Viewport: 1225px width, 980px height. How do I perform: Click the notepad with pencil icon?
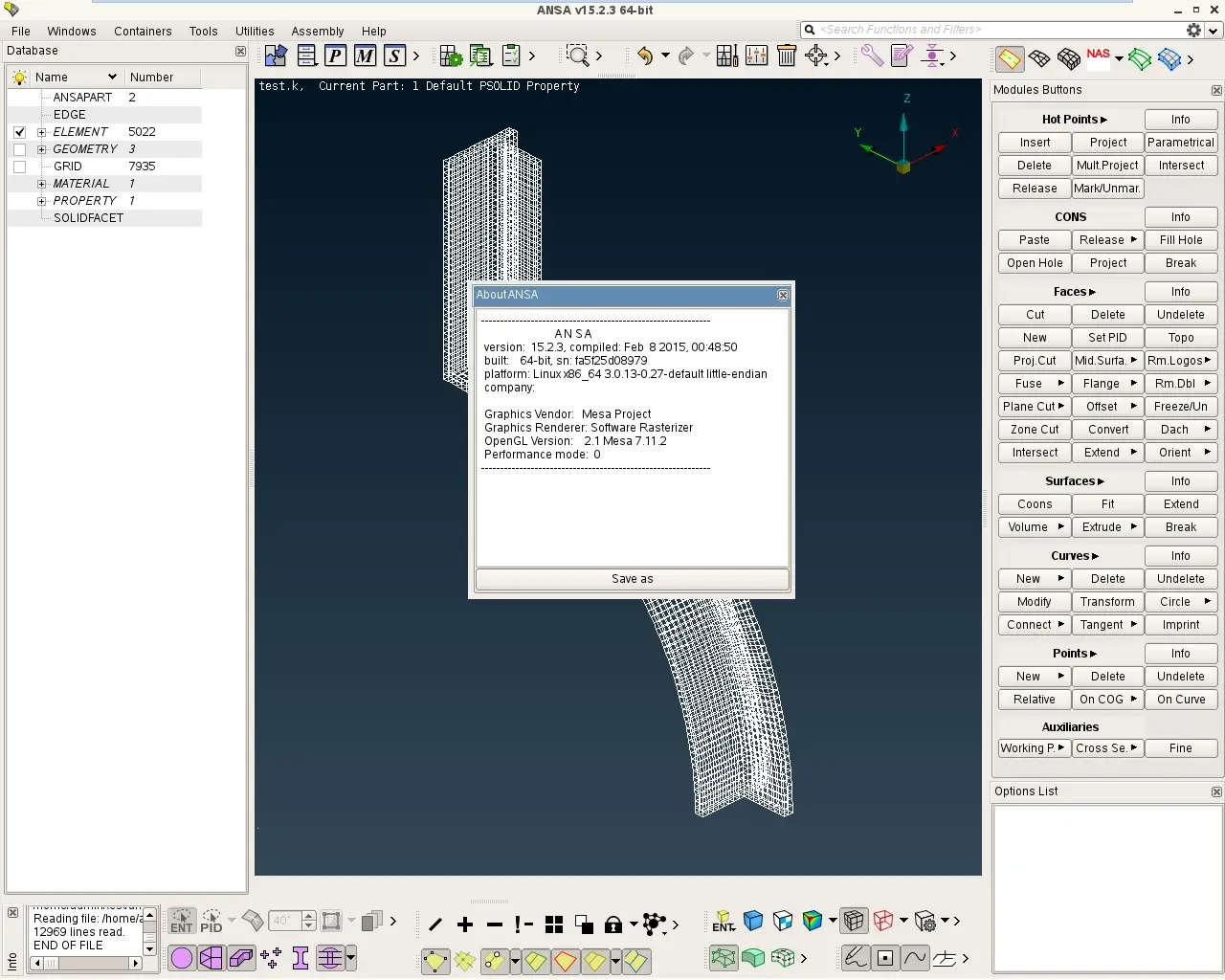pos(902,56)
